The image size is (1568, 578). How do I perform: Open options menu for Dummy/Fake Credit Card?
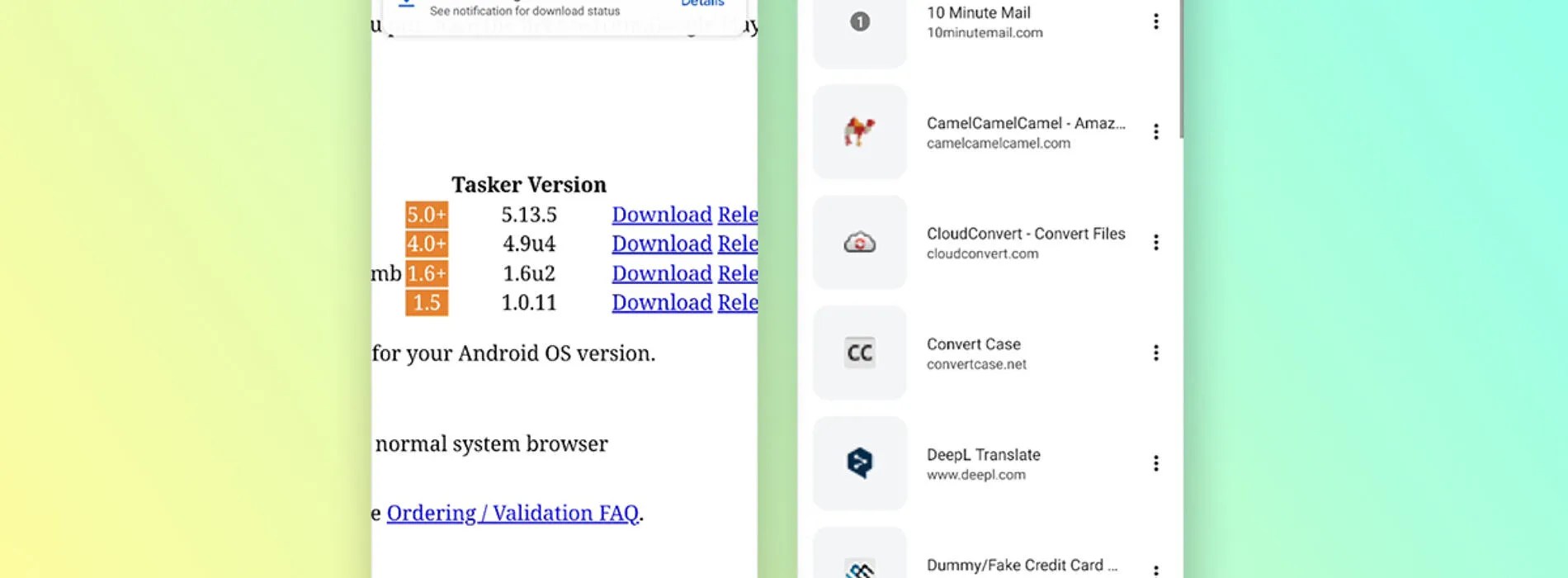click(x=1155, y=570)
